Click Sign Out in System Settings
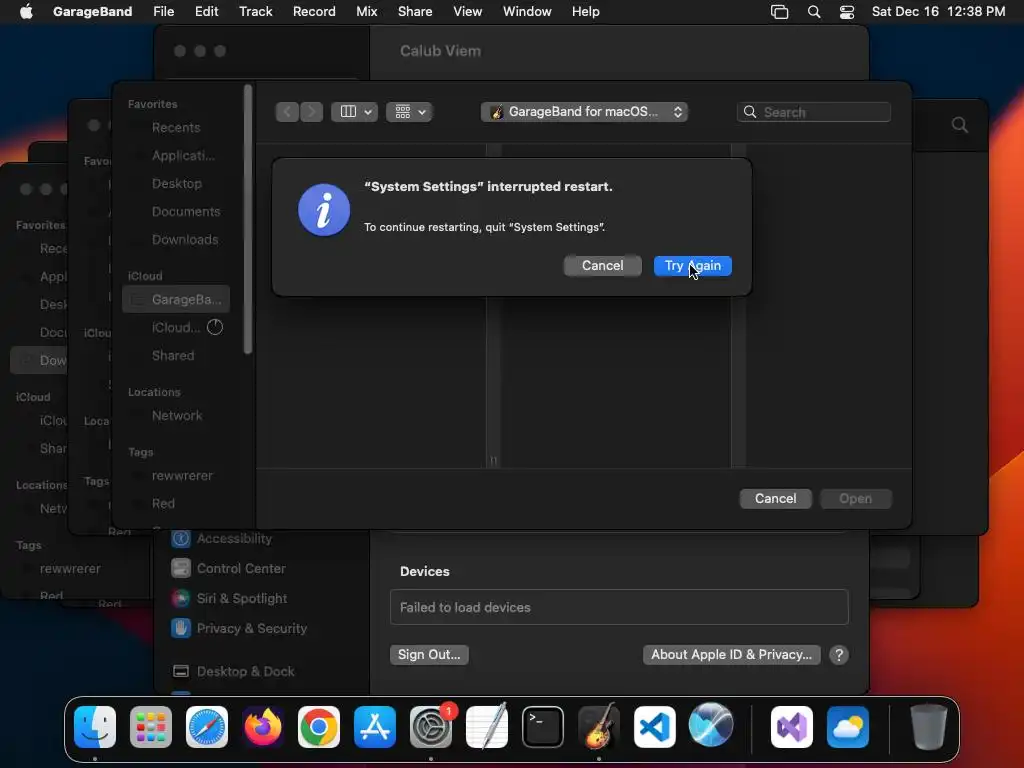The image size is (1024, 768). pos(429,654)
